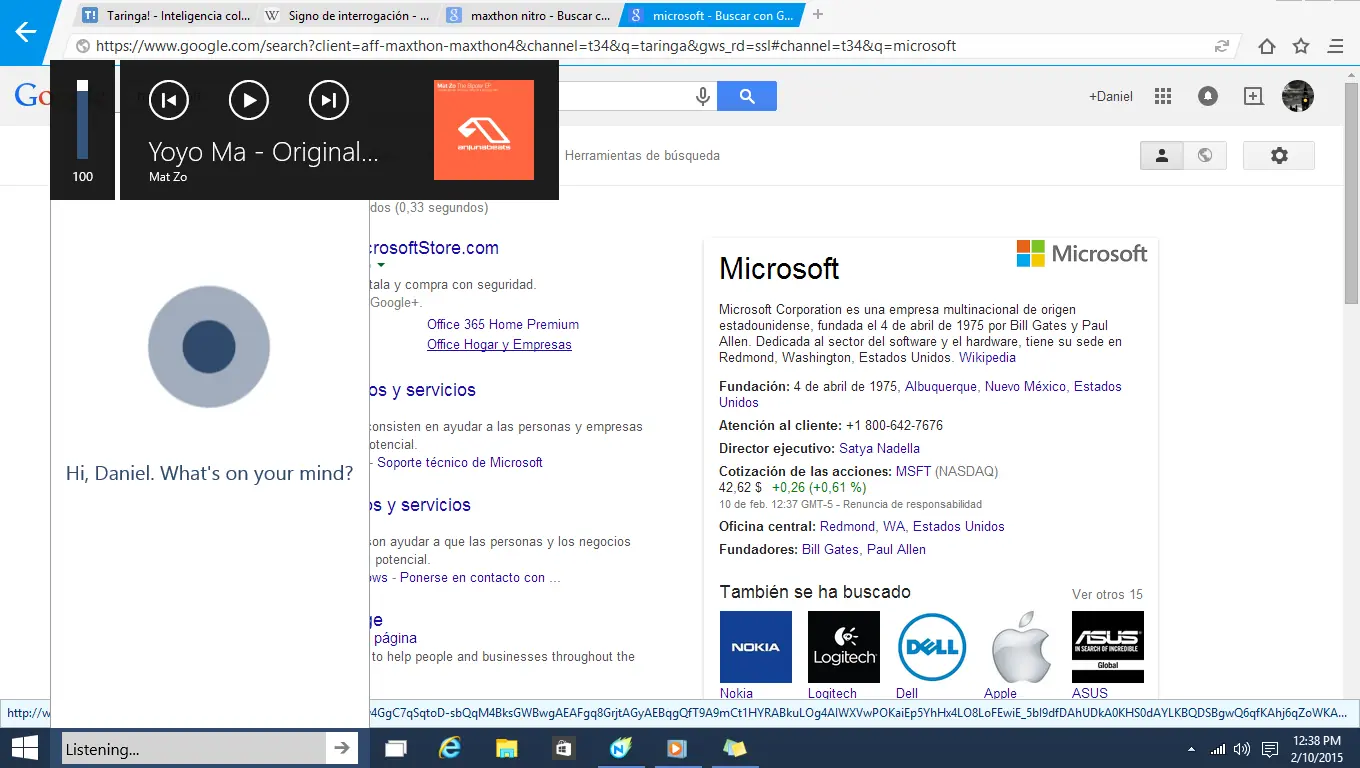
Task: Play the Yoyo Ma track
Action: pyautogui.click(x=249, y=99)
